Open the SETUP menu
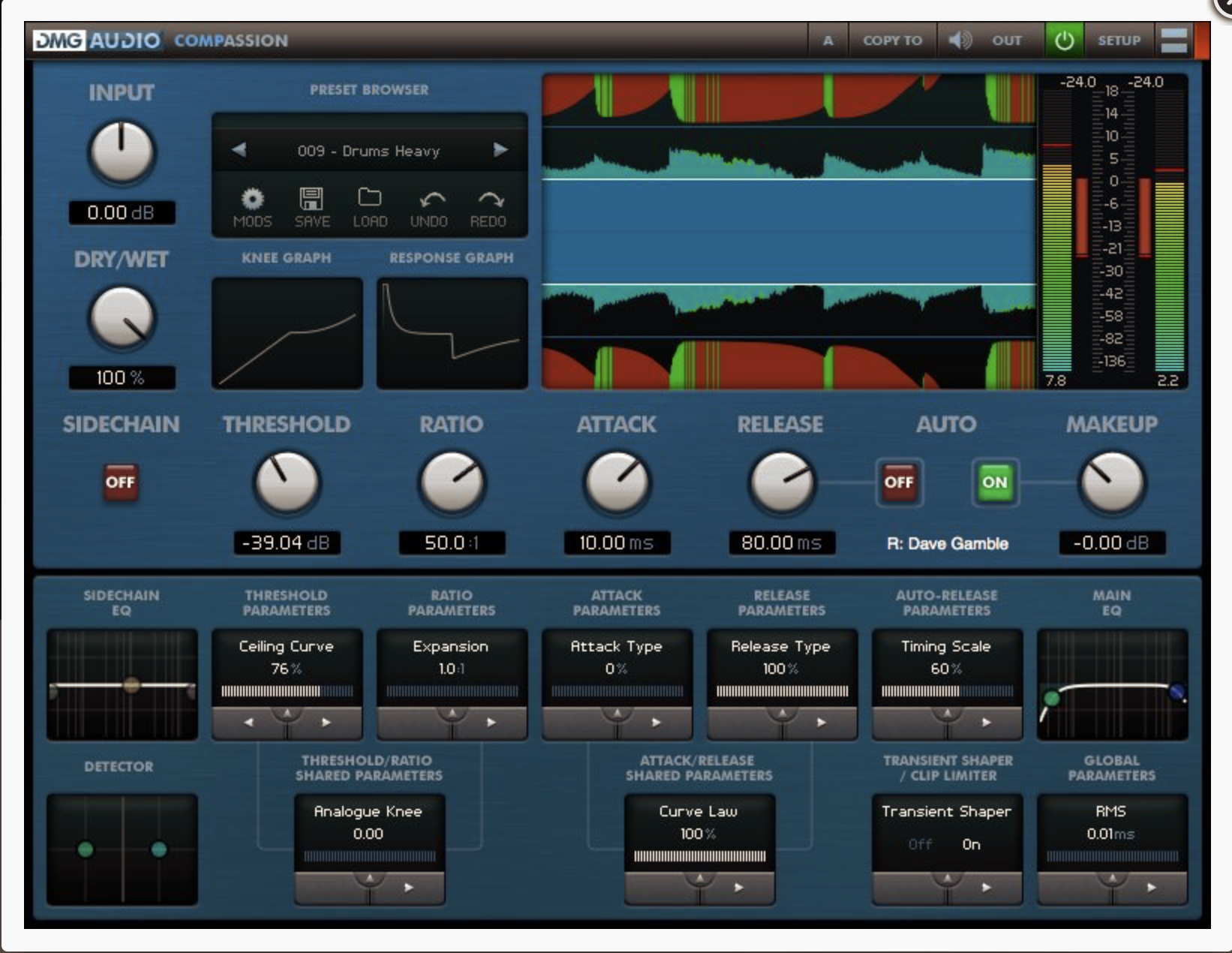1232x953 pixels. tap(1119, 41)
